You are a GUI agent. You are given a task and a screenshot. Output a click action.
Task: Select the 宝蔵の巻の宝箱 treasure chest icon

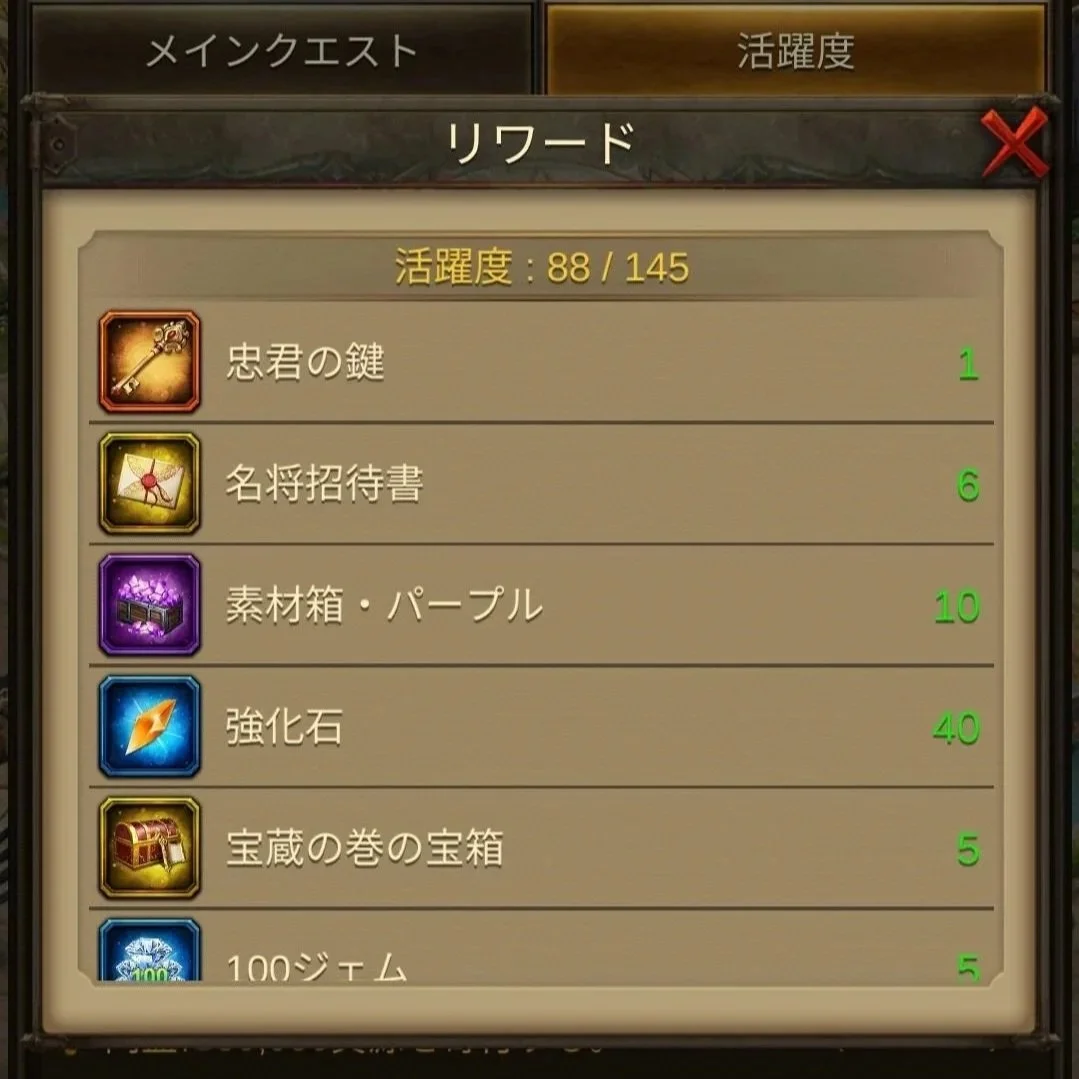(x=149, y=848)
